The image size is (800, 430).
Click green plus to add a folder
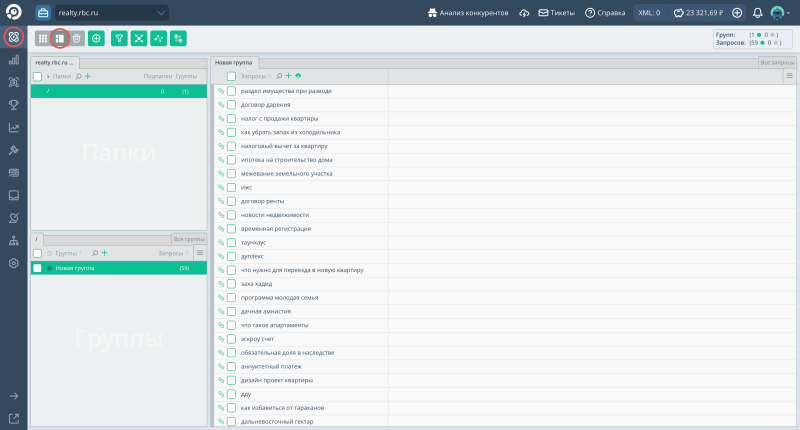click(x=88, y=76)
